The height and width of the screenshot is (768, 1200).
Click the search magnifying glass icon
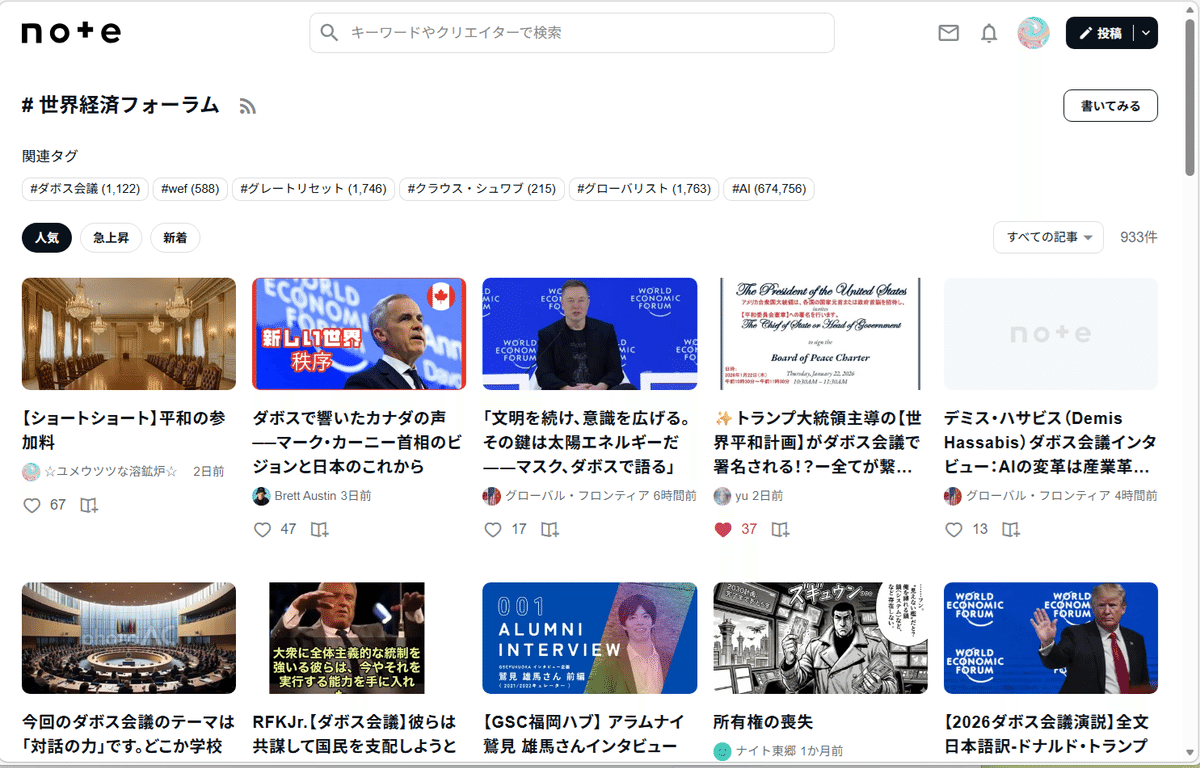[329, 33]
